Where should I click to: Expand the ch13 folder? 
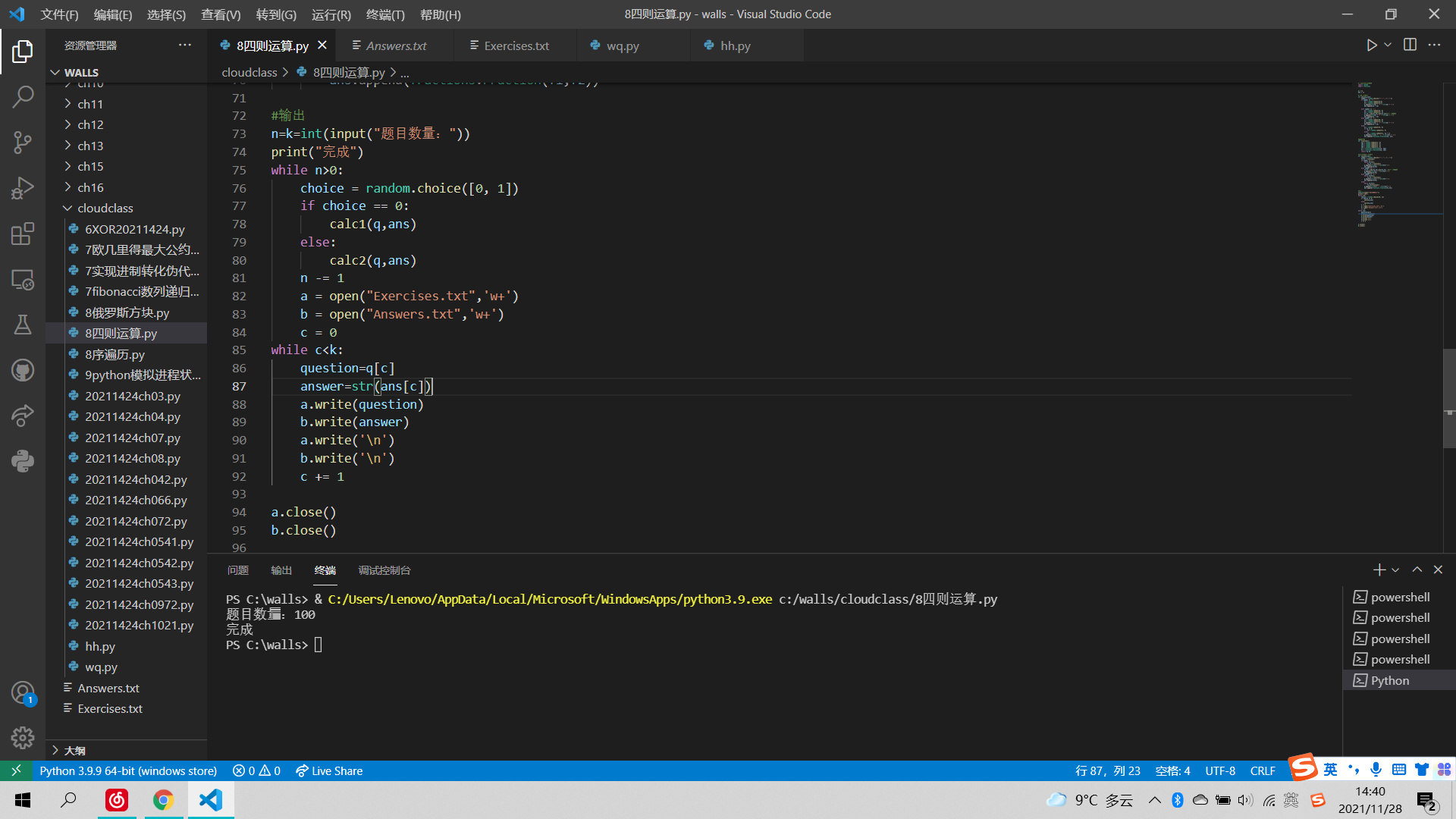click(x=89, y=146)
